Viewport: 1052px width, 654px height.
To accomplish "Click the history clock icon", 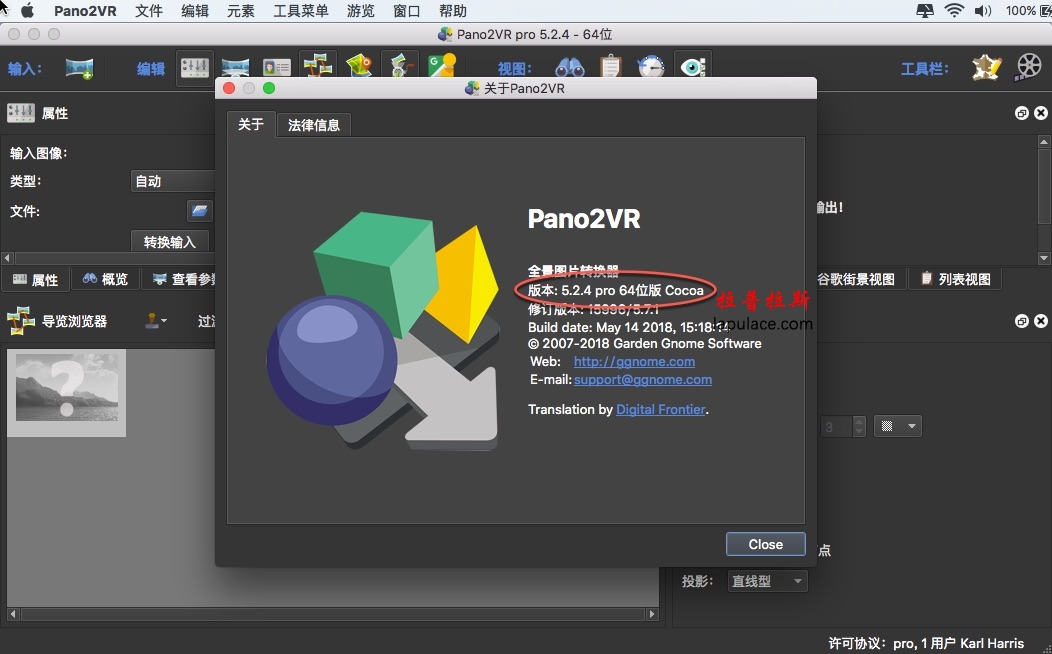I will [x=651, y=66].
